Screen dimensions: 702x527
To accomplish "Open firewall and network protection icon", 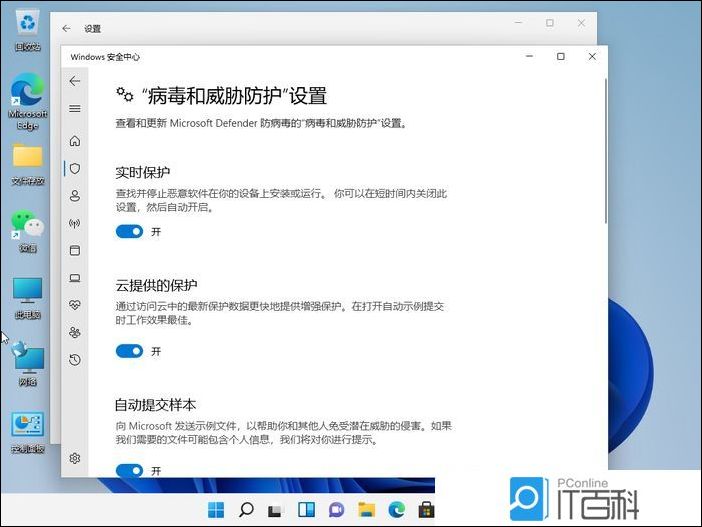I will click(75, 223).
